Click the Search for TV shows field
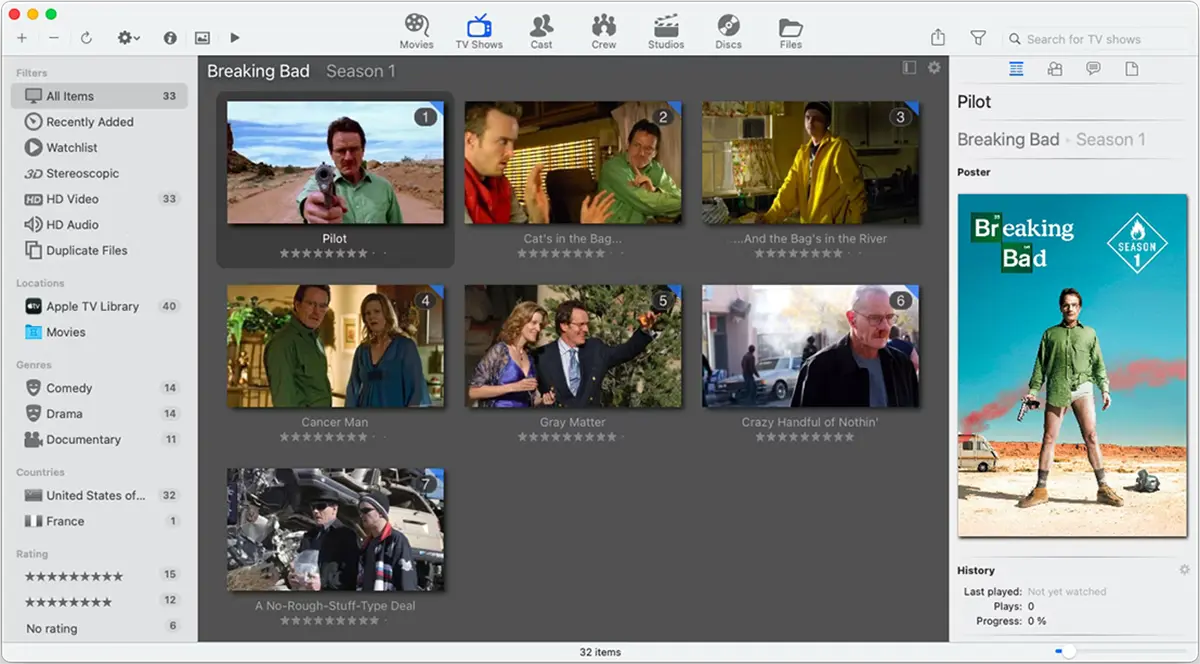Screen dimensions: 1200x664 pyautogui.click(x=1095, y=39)
